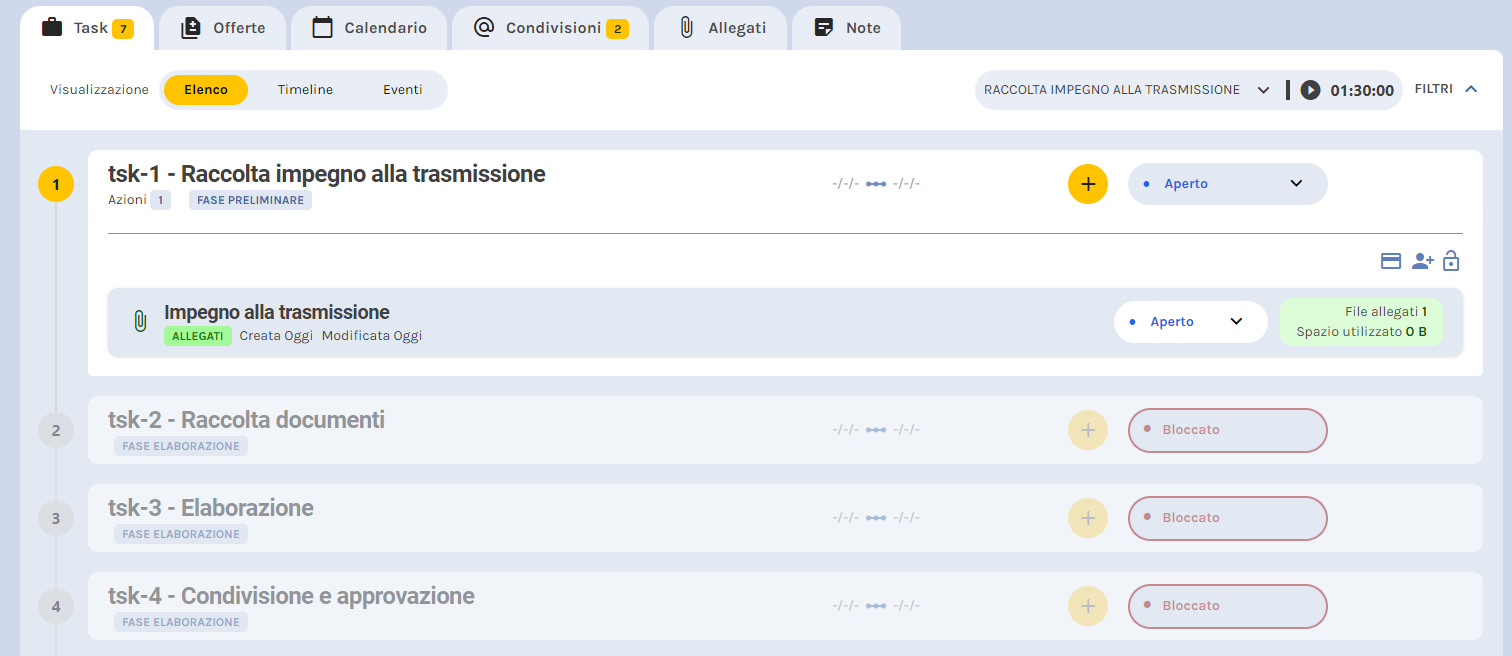
Task: Click the plus icon on tsk-4 row
Action: [x=1088, y=606]
